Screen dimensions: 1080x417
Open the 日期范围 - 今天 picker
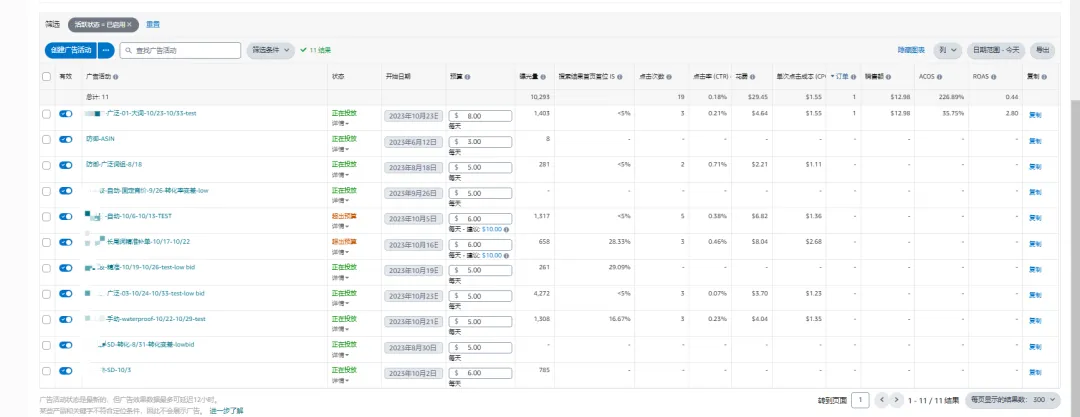pos(997,50)
